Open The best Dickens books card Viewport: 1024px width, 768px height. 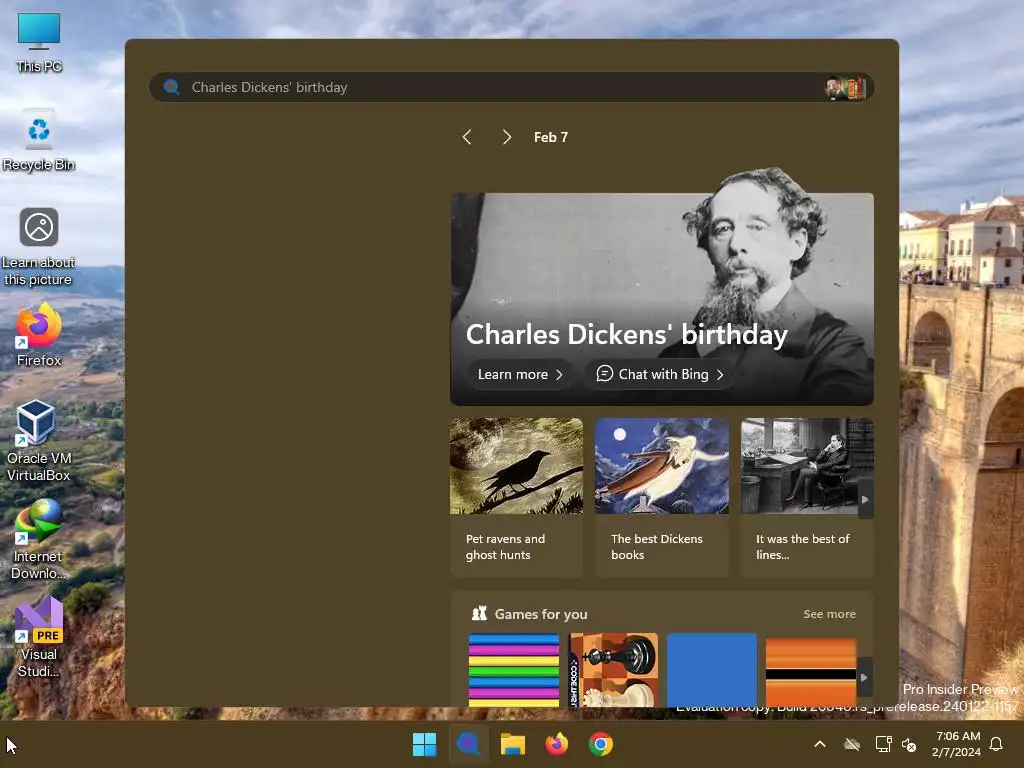tap(662, 497)
